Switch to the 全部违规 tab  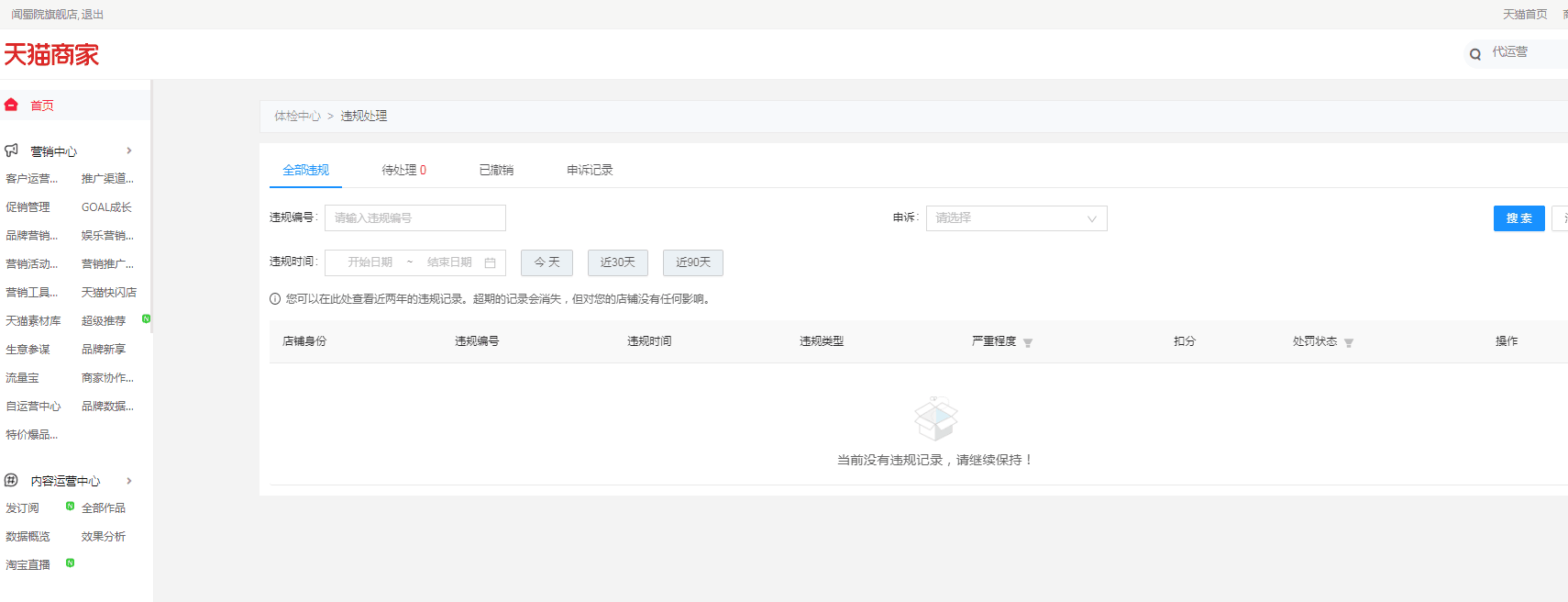click(x=305, y=170)
